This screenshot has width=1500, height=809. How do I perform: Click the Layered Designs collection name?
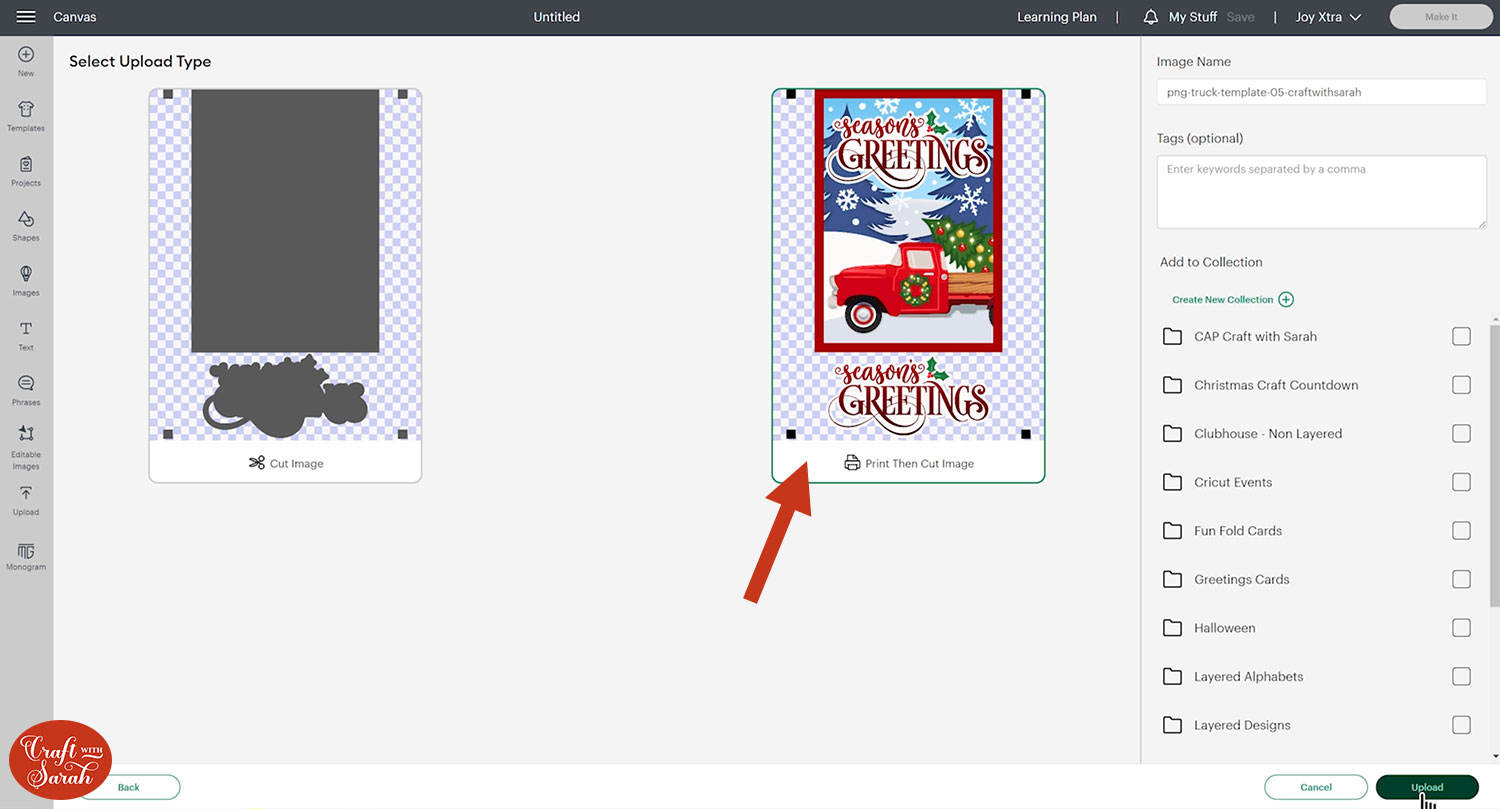pos(1242,725)
